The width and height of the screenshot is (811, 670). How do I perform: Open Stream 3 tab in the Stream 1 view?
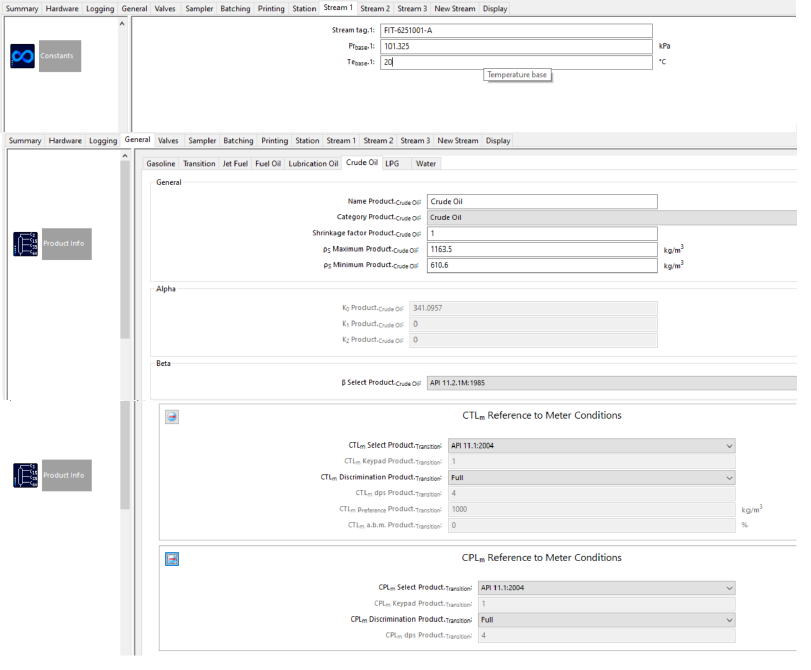tap(412, 9)
